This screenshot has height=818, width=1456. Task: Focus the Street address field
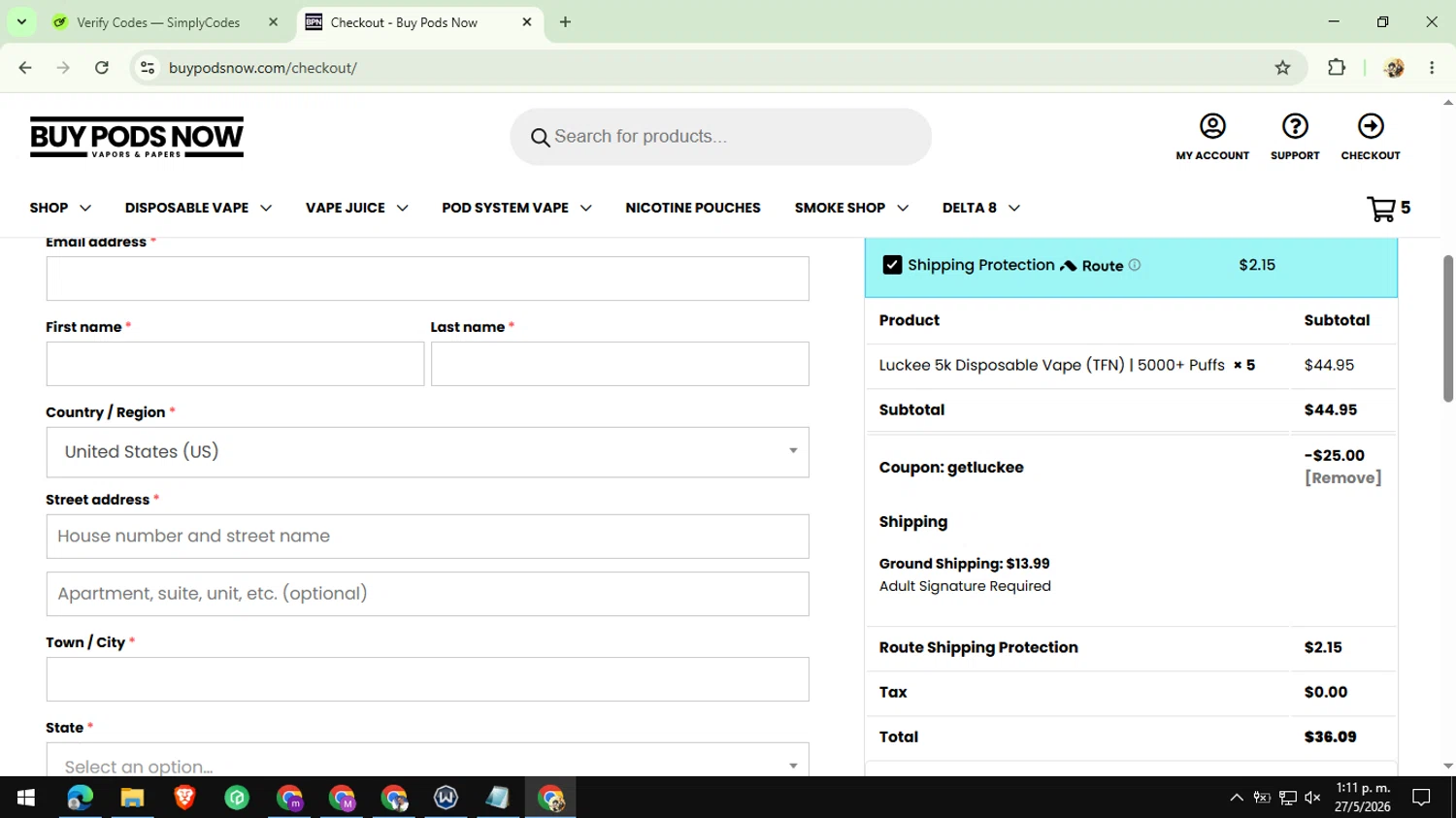point(427,537)
